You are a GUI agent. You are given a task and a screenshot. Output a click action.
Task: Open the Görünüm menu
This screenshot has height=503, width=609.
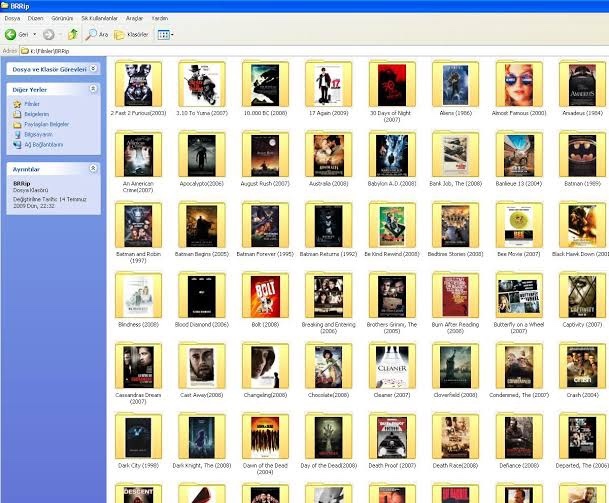click(x=62, y=18)
